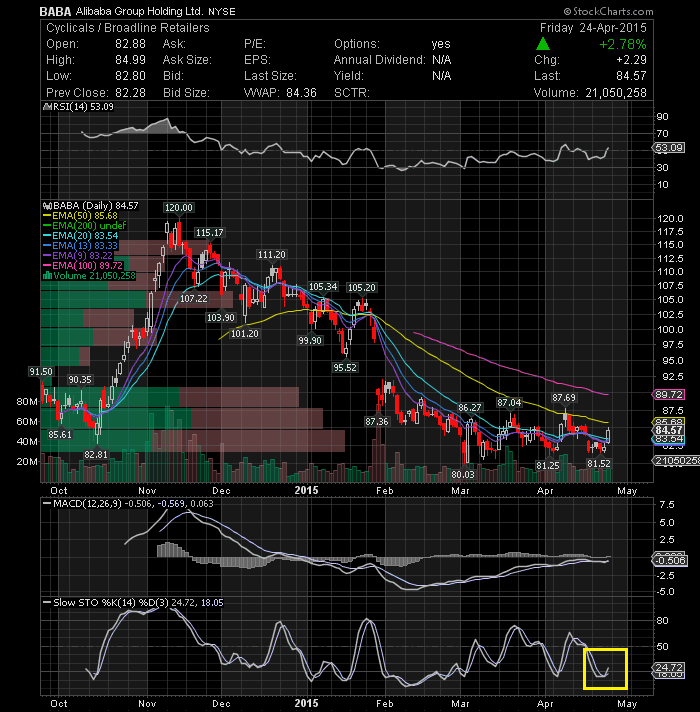
Task: Click the EMA(200) undef legend entry
Action: coord(84,226)
